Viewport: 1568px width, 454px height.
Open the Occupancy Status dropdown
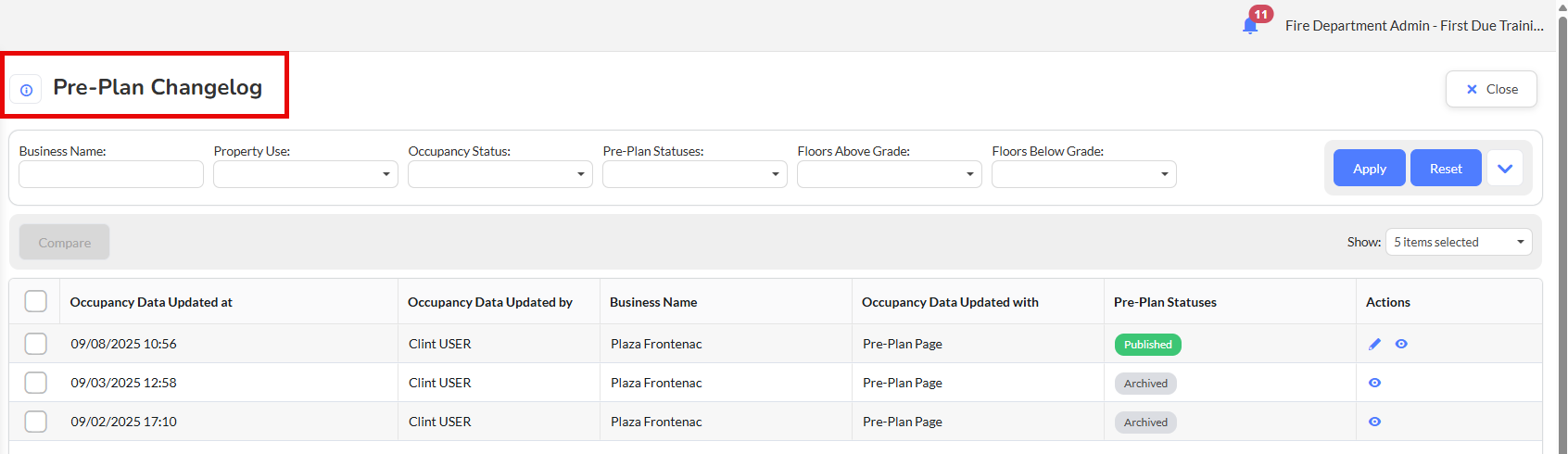[x=499, y=174]
